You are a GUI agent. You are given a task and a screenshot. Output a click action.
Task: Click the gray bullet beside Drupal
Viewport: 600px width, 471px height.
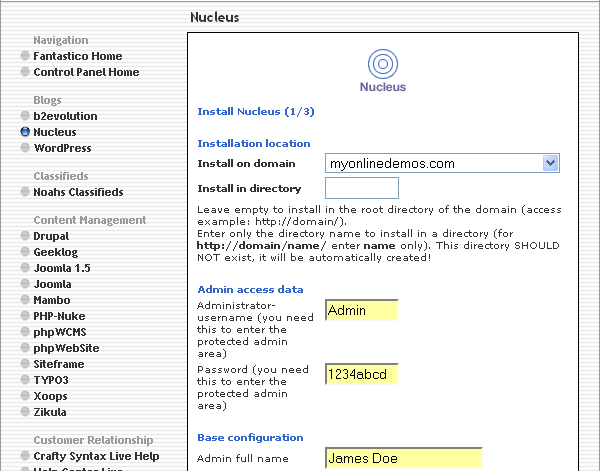click(x=25, y=236)
